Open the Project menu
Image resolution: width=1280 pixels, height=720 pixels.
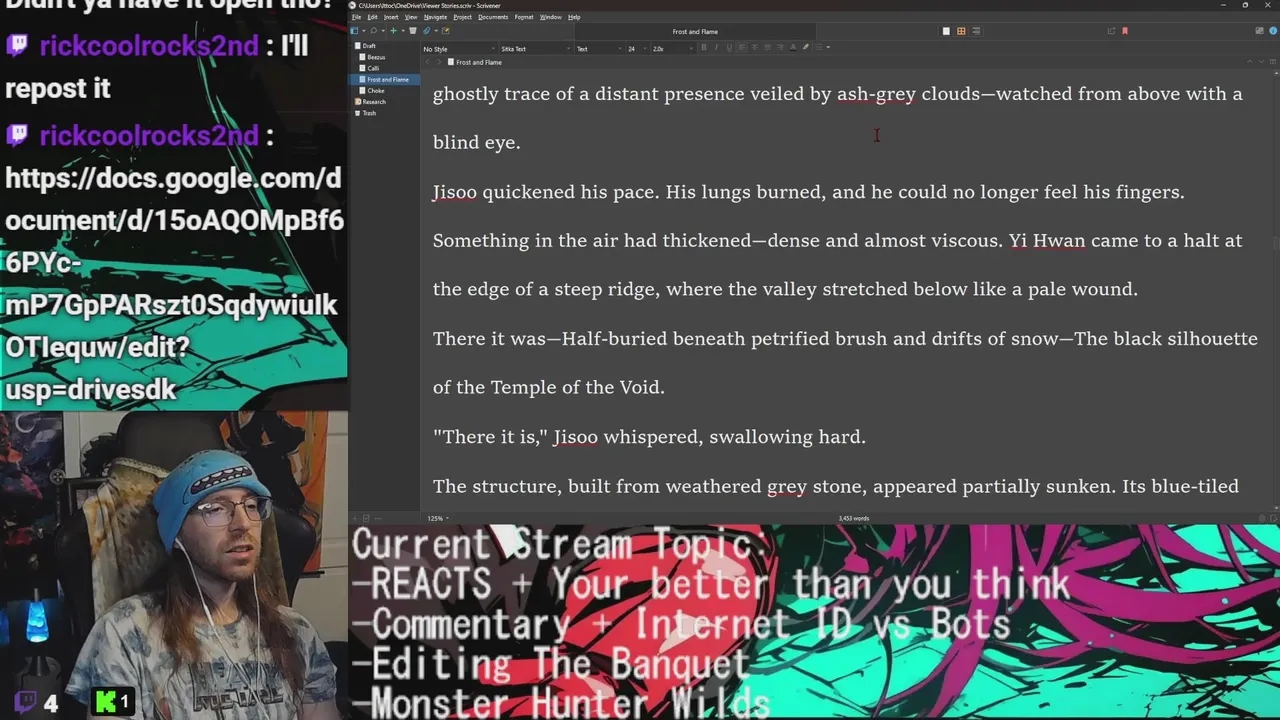tap(462, 17)
